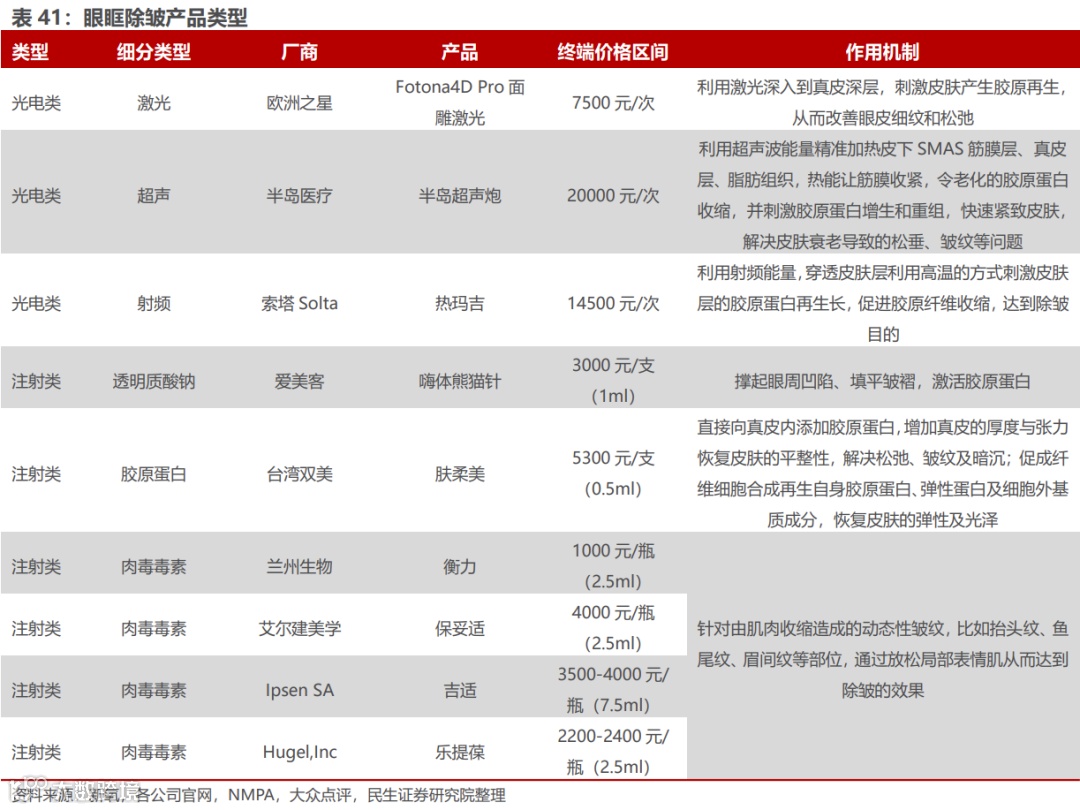Click 注射类 in the 胶原蛋白 row

(36, 474)
